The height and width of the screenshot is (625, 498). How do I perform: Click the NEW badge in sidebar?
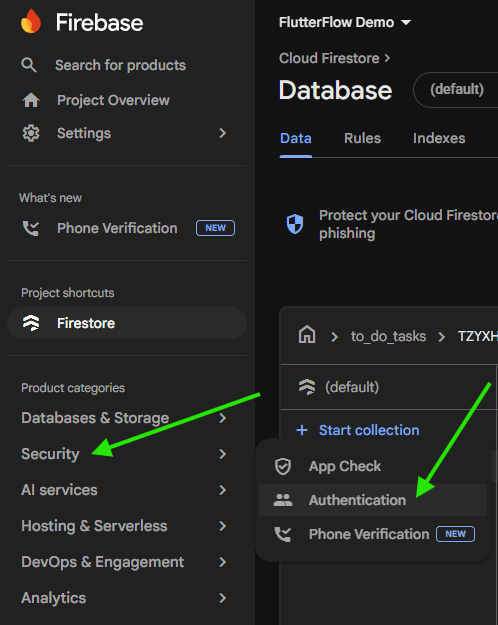[x=215, y=228]
